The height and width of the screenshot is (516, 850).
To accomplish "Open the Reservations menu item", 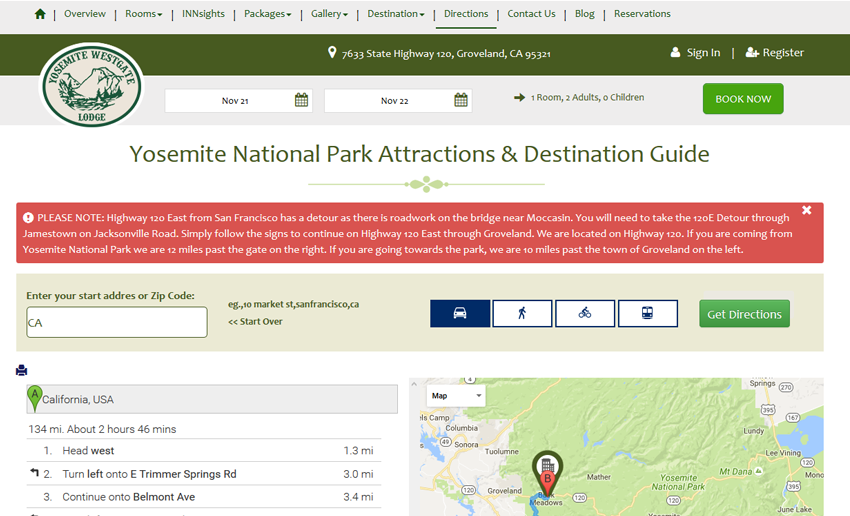I will 642,14.
